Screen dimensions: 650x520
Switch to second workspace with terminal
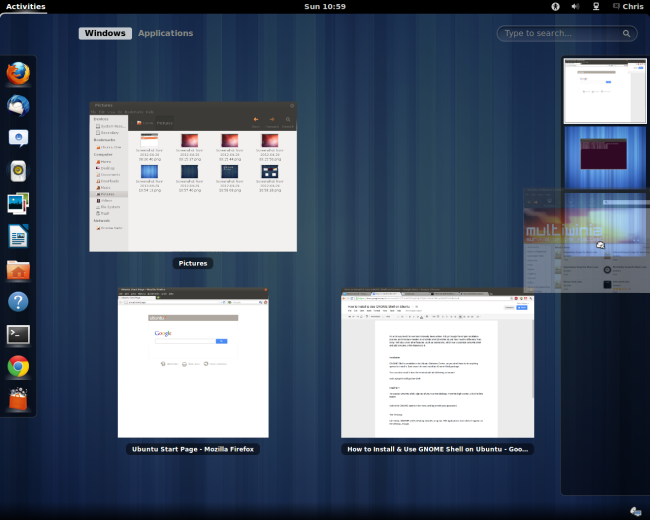click(x=605, y=156)
